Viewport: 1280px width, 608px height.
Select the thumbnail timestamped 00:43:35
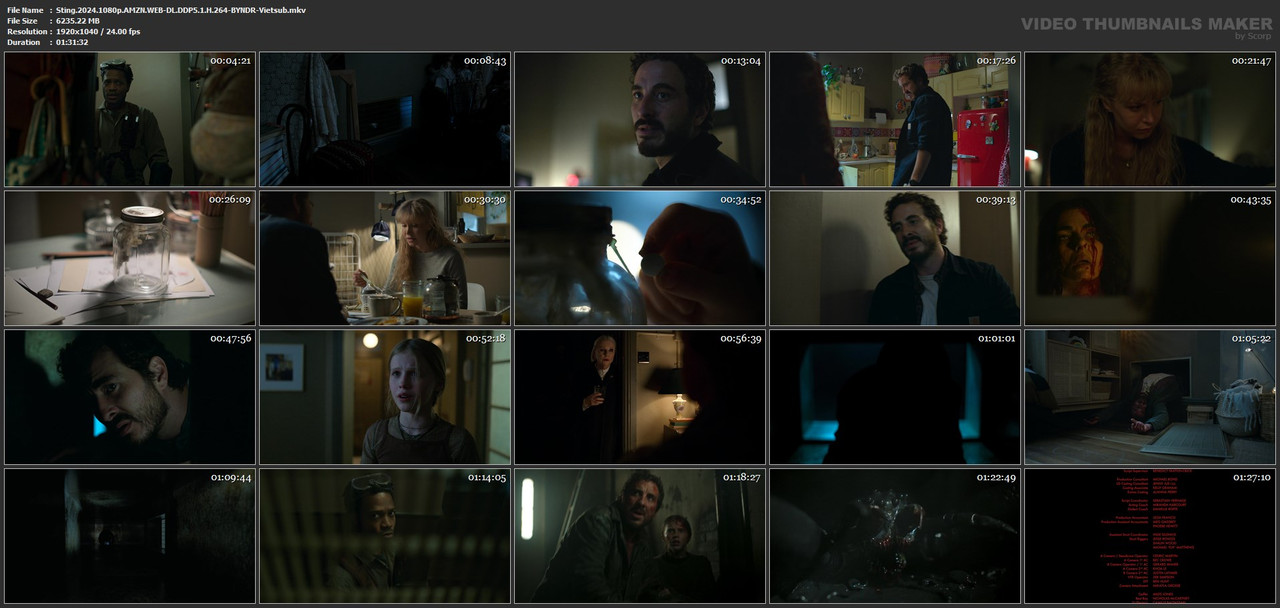click(1150, 259)
